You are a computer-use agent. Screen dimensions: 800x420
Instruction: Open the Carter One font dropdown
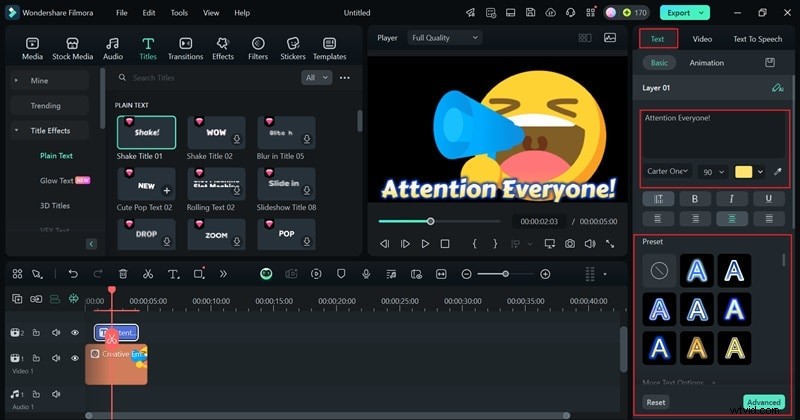click(667, 171)
